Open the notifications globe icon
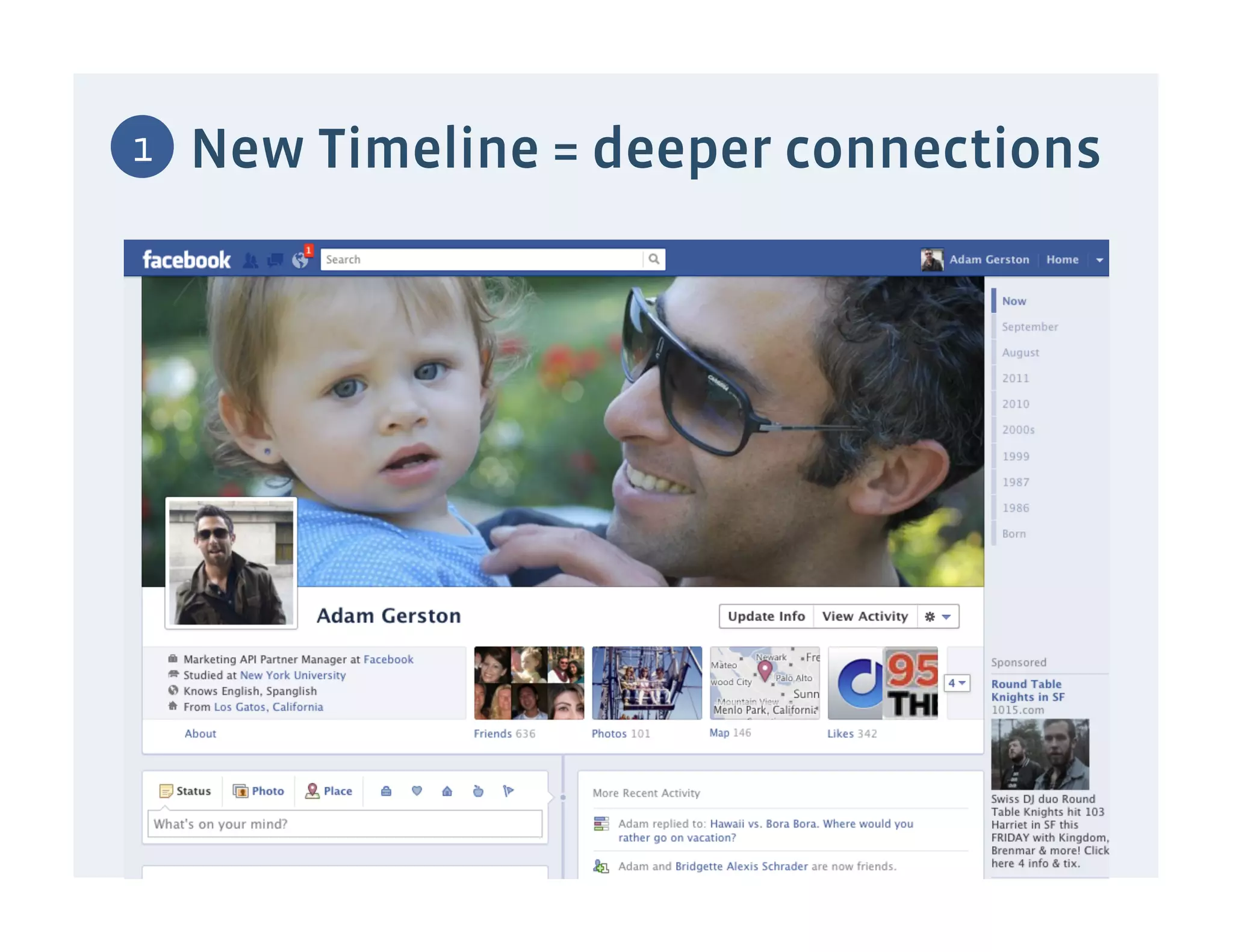This screenshot has width=1233, height=952. click(300, 260)
